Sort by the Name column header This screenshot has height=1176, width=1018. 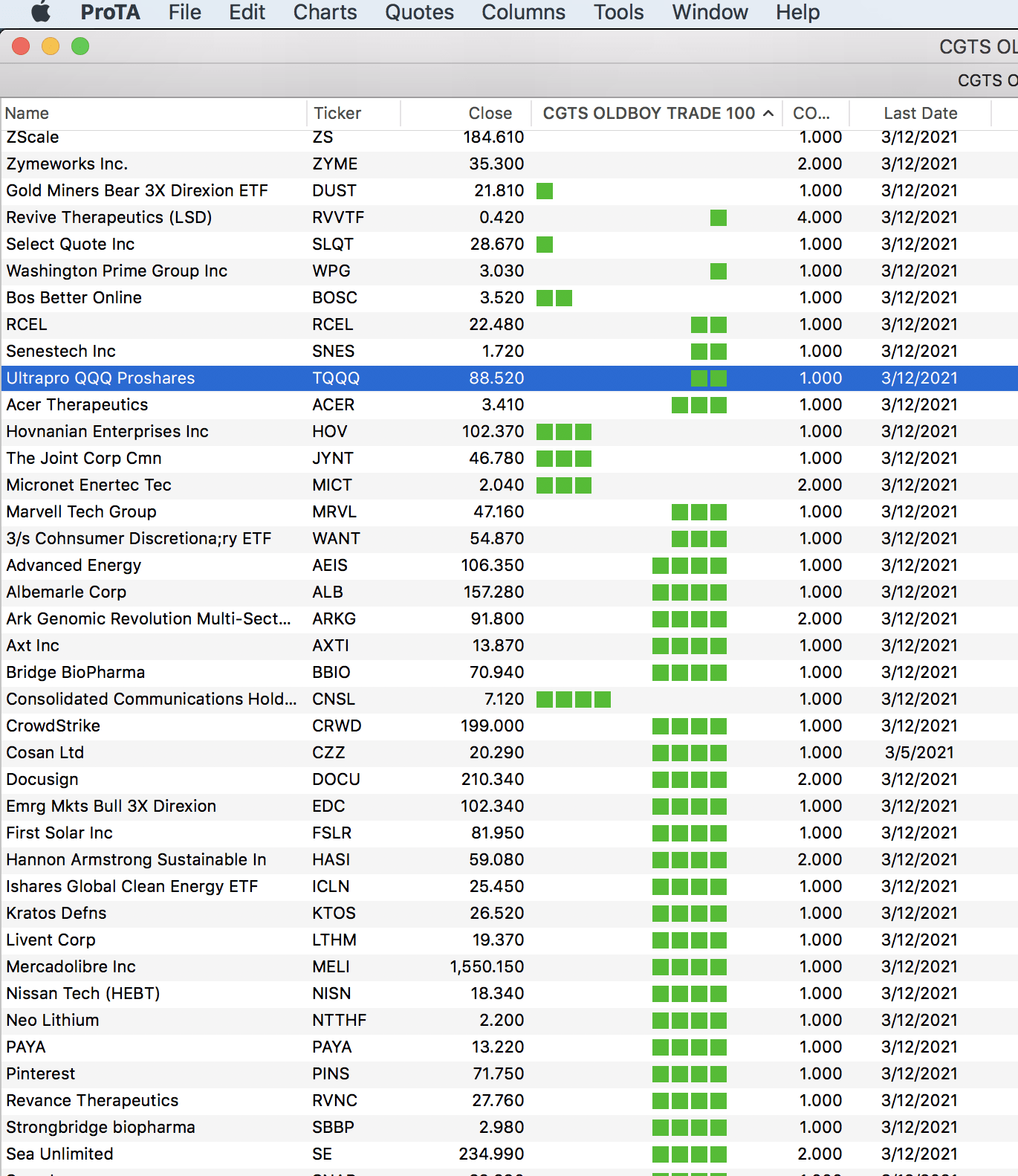(27, 113)
